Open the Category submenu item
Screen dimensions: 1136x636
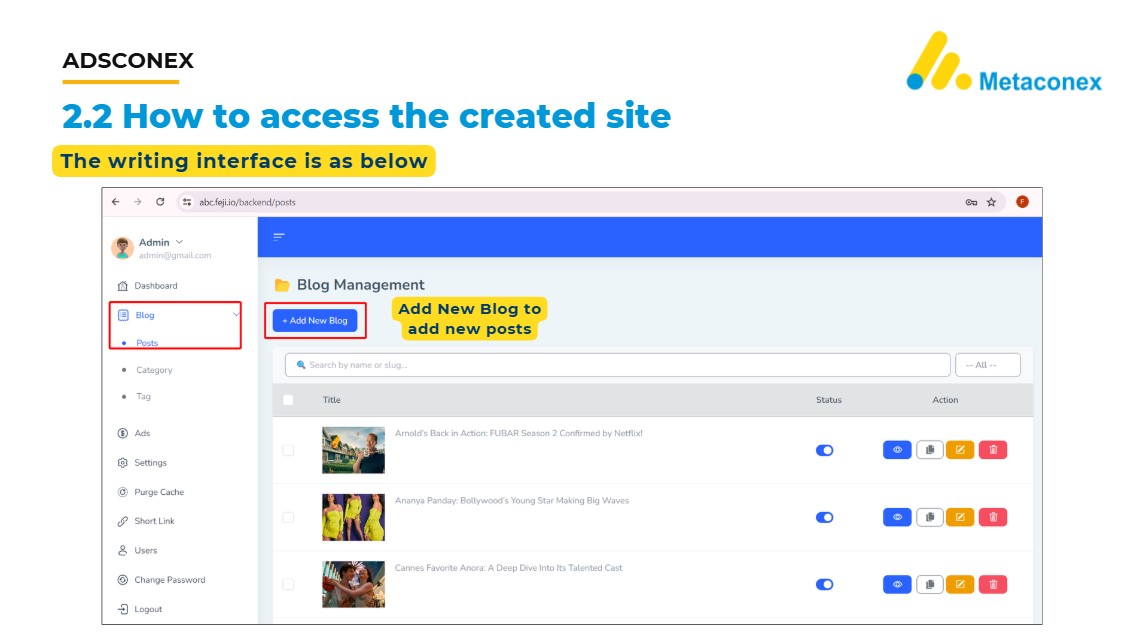coord(154,370)
